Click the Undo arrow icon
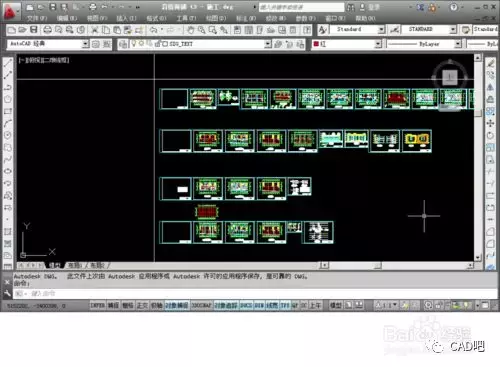The height and width of the screenshot is (367, 500). pos(153,30)
